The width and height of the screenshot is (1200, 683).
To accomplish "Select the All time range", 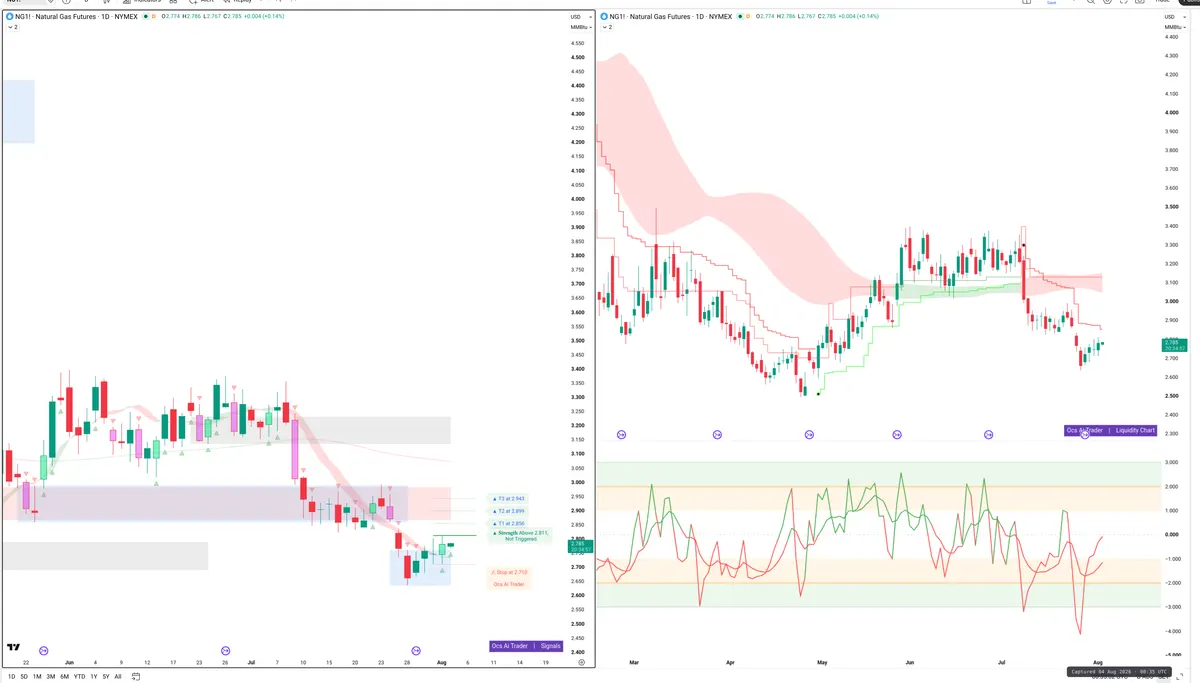I will pos(118,676).
